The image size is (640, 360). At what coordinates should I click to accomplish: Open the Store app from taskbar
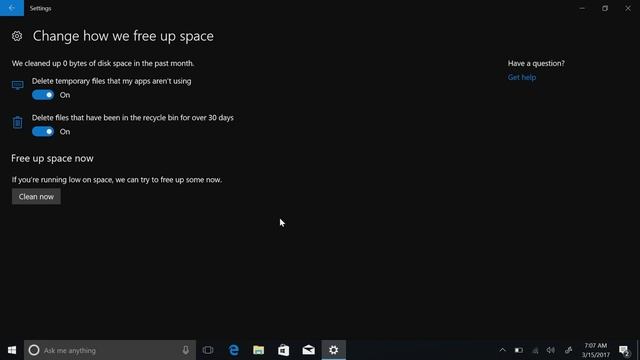coord(284,350)
